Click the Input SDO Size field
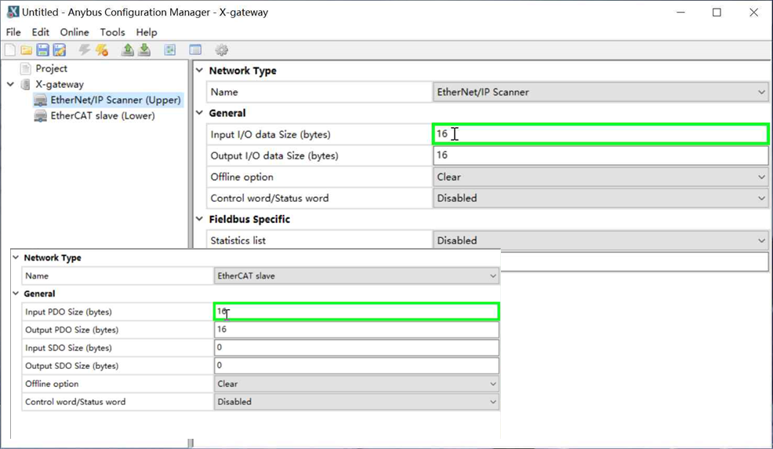Viewport: 773px width, 449px height. 356,347
